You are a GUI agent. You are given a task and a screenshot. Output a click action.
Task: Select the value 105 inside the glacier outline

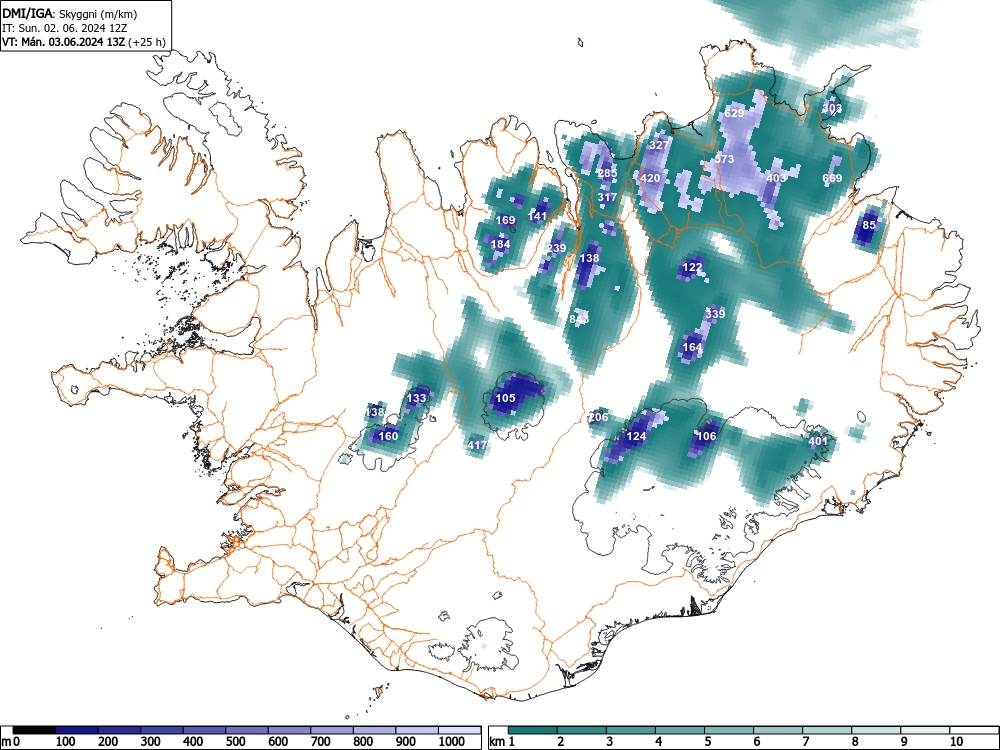505,398
